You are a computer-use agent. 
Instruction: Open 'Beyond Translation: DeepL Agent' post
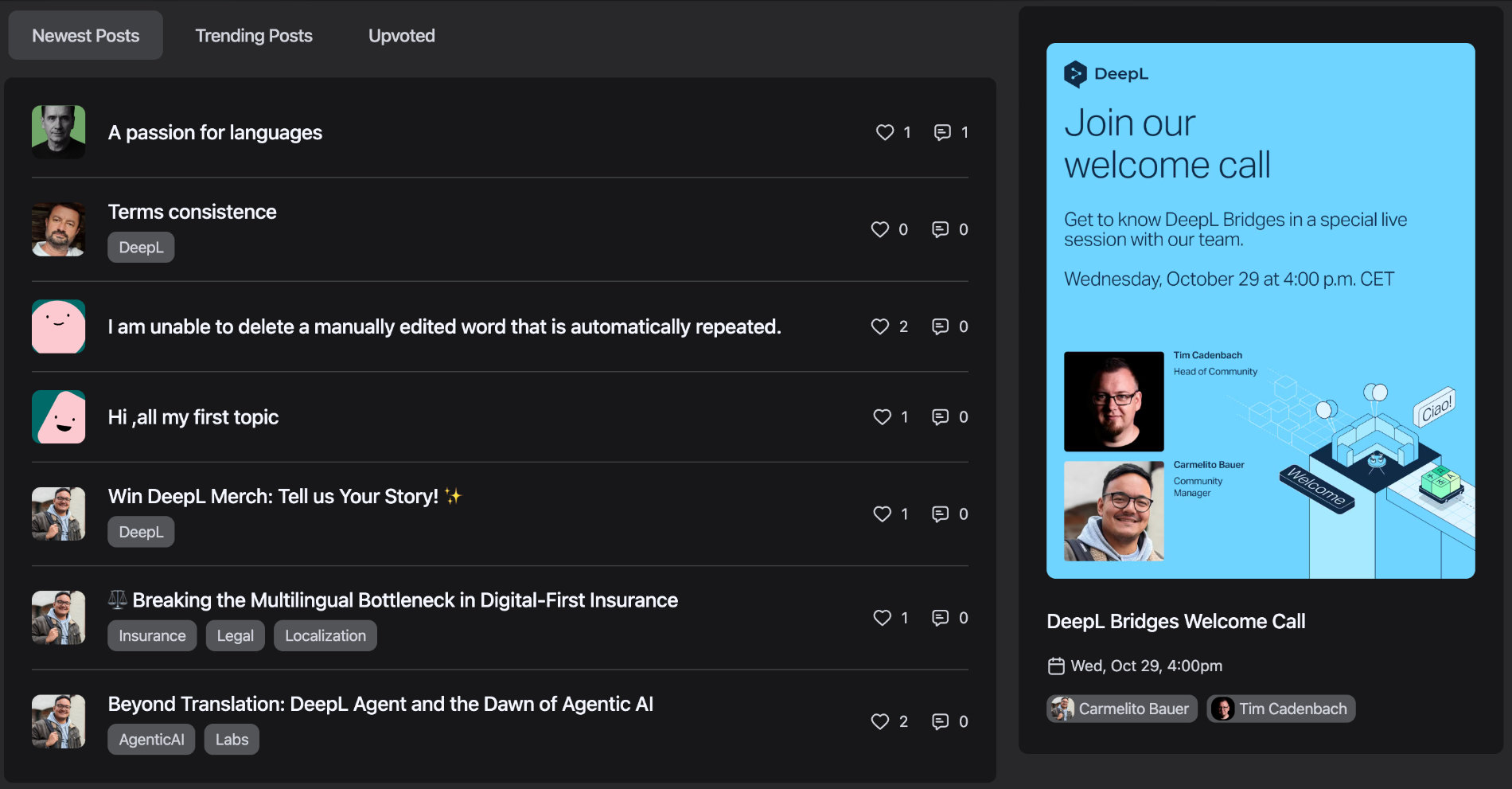pyautogui.click(x=380, y=704)
